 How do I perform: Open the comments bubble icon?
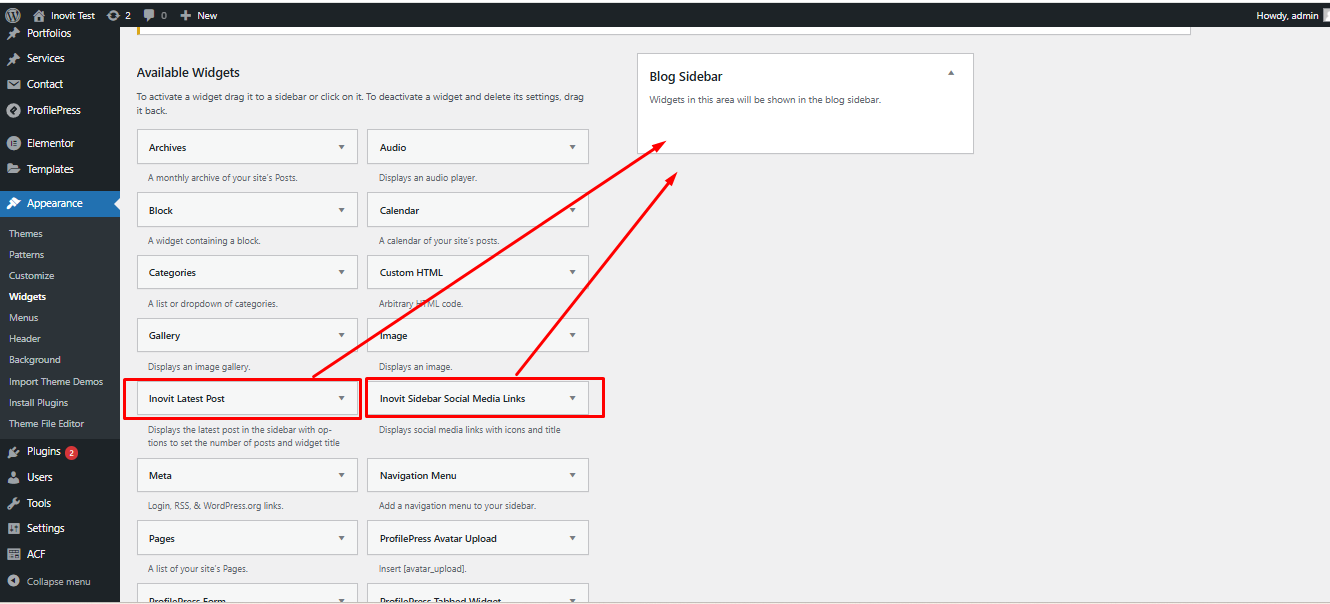coord(149,15)
